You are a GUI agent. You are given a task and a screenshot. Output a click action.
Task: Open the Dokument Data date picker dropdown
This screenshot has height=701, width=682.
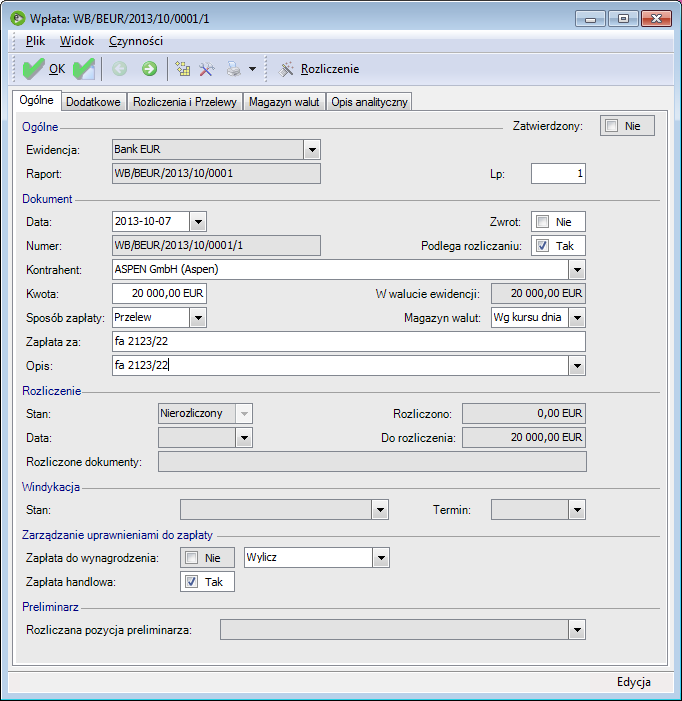point(198,221)
